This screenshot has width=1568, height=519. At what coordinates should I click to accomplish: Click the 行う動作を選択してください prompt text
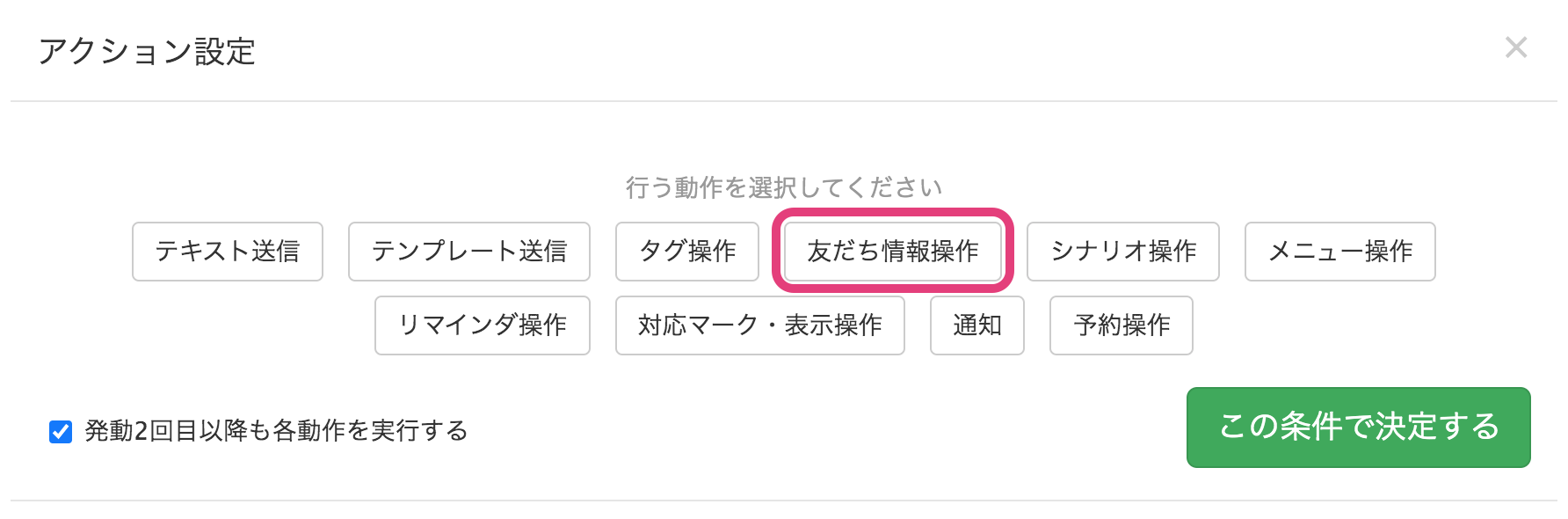pos(784,187)
